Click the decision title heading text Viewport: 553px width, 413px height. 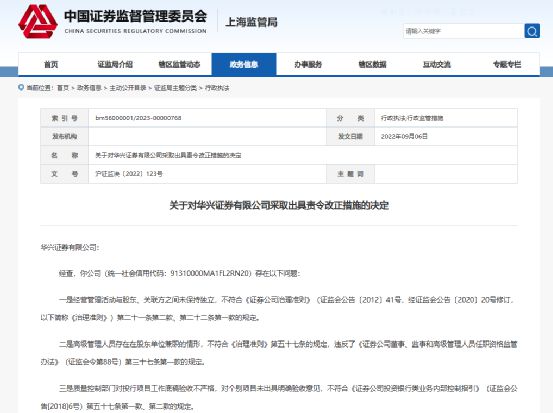coord(279,205)
